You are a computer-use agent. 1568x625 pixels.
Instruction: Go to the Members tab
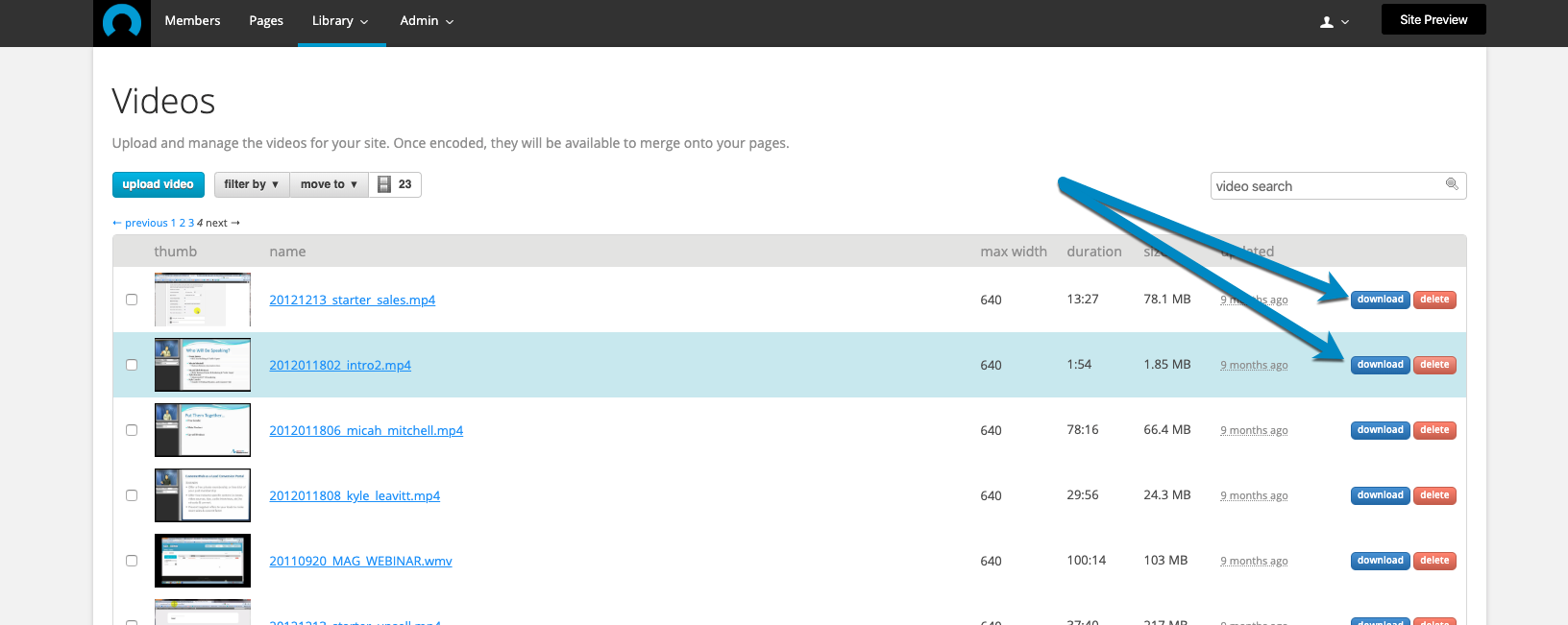192,21
